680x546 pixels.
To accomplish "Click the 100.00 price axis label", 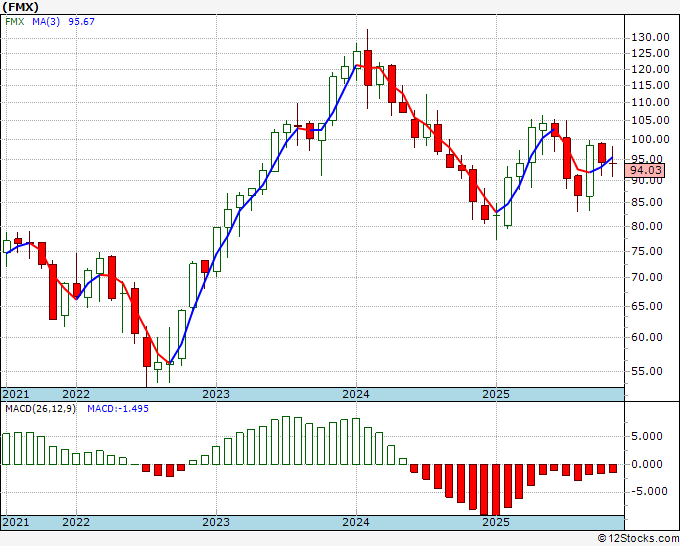I will 651,140.
